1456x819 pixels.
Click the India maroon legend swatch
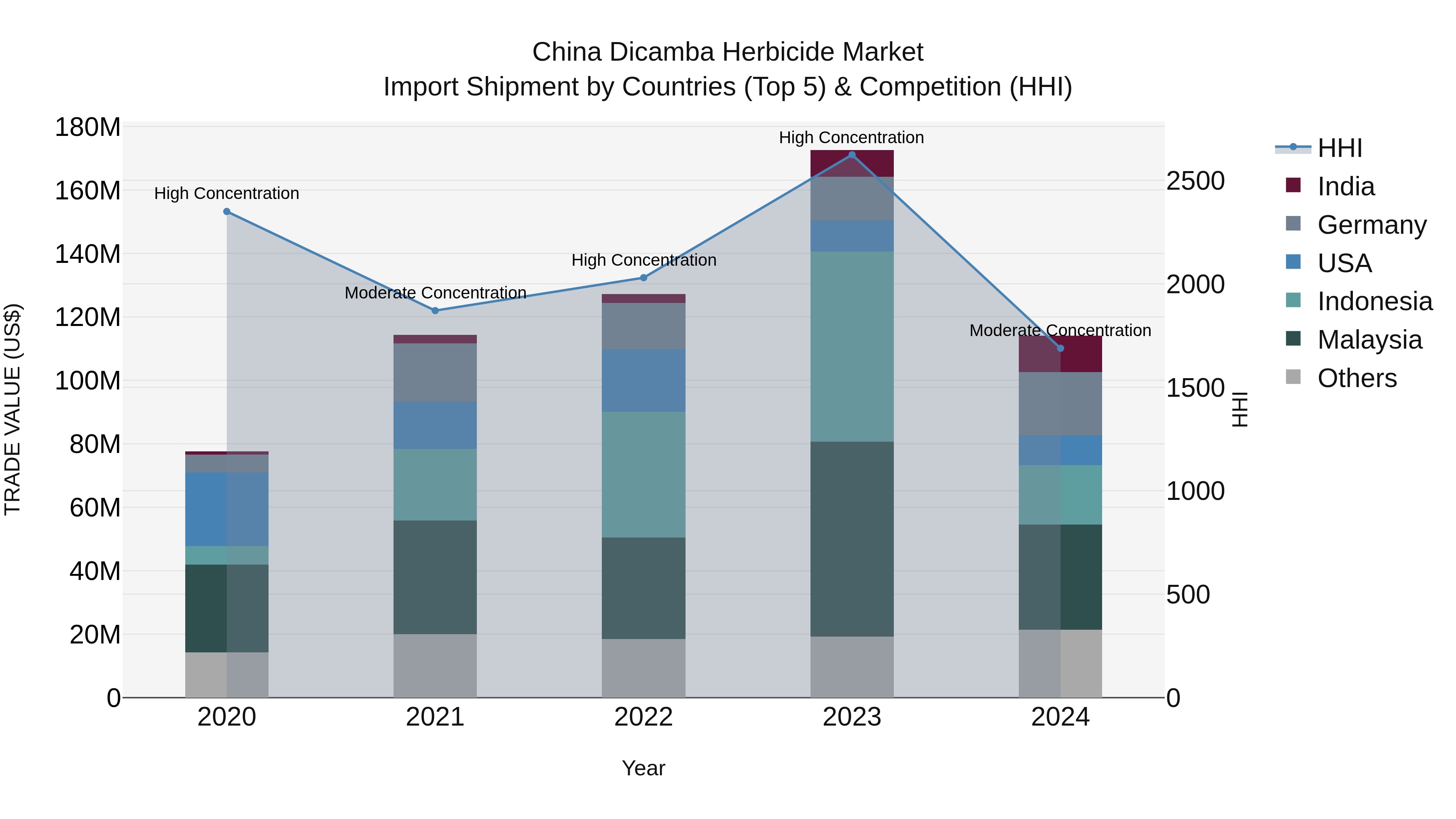pos(1293,185)
